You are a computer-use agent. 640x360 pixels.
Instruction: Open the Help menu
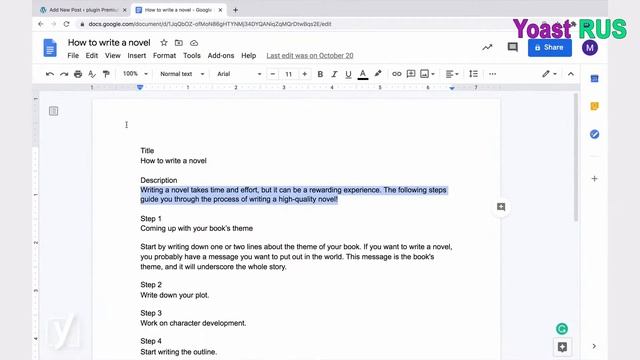pyautogui.click(x=249, y=56)
